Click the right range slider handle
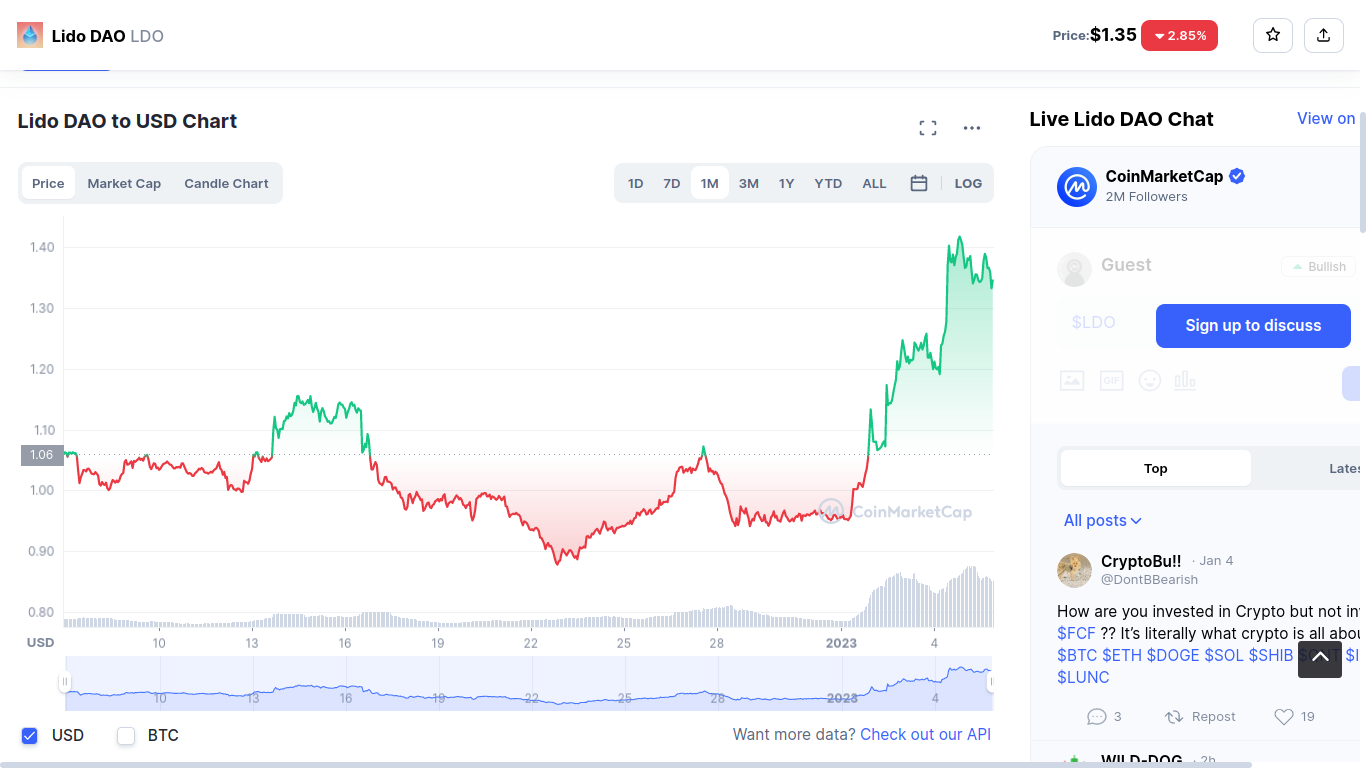Viewport: 1366px width, 768px height. click(991, 682)
